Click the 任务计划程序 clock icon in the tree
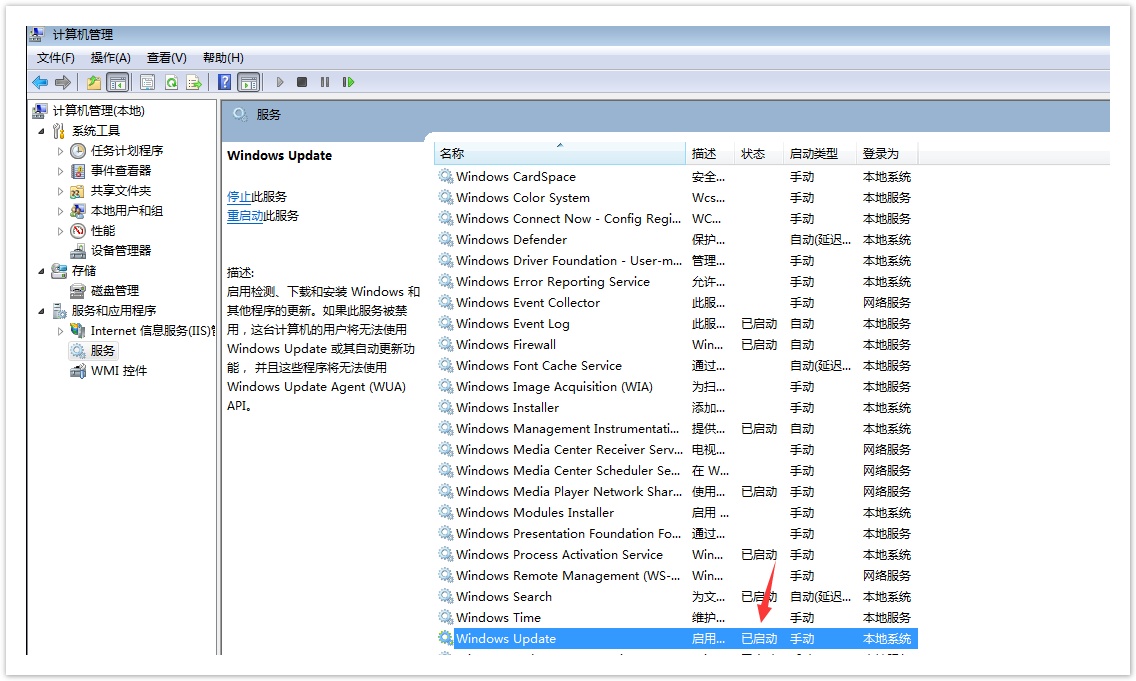Viewport: 1136px width, 681px height. 78,151
